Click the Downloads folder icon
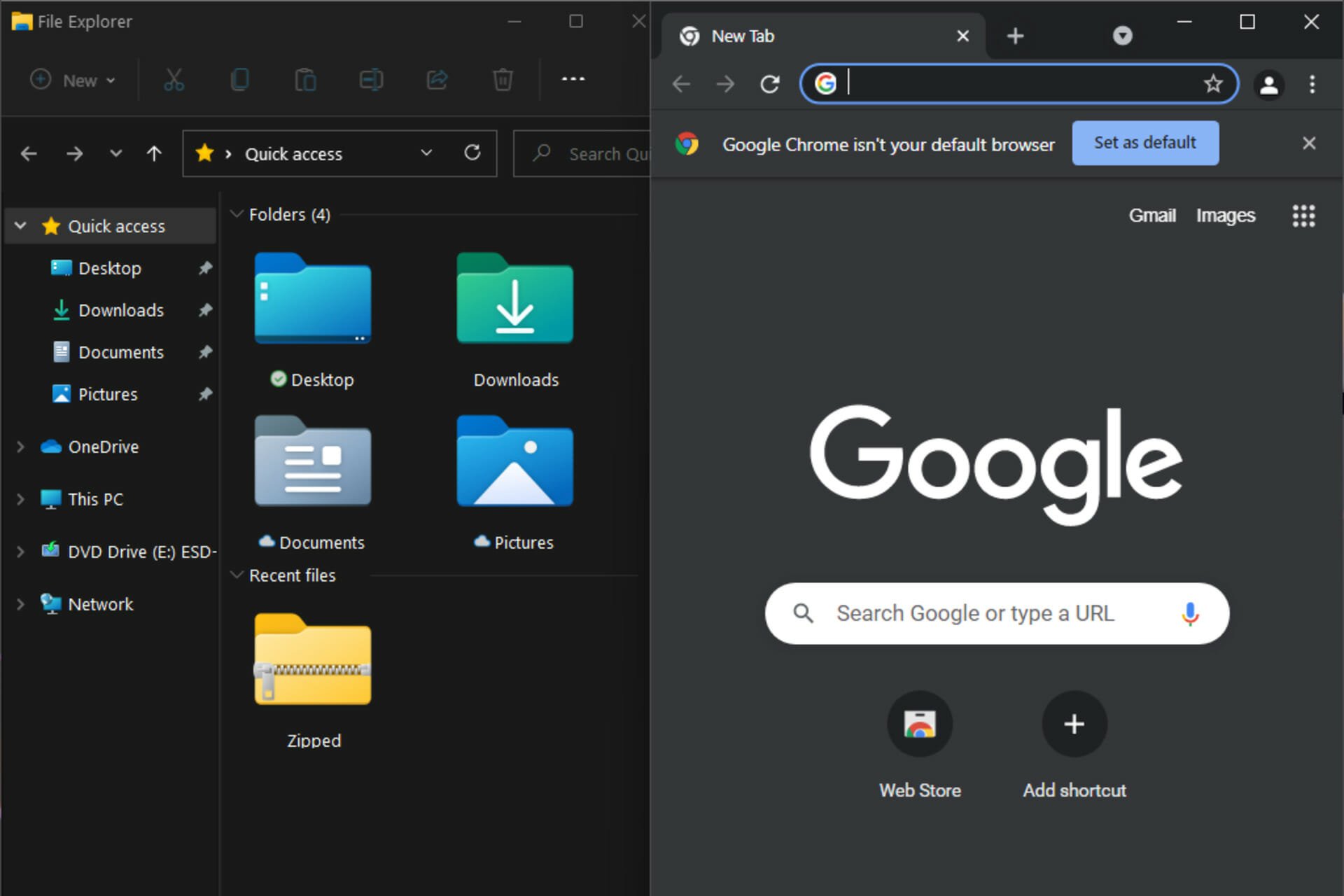The width and height of the screenshot is (1344, 896). tap(517, 304)
